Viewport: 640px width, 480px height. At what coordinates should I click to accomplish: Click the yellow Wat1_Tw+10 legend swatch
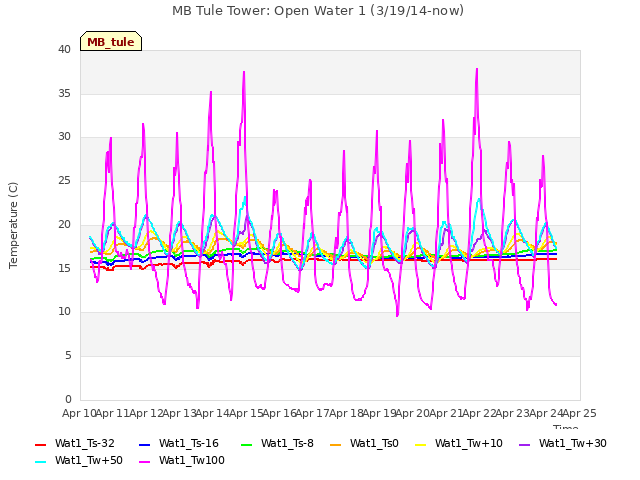click(421, 444)
